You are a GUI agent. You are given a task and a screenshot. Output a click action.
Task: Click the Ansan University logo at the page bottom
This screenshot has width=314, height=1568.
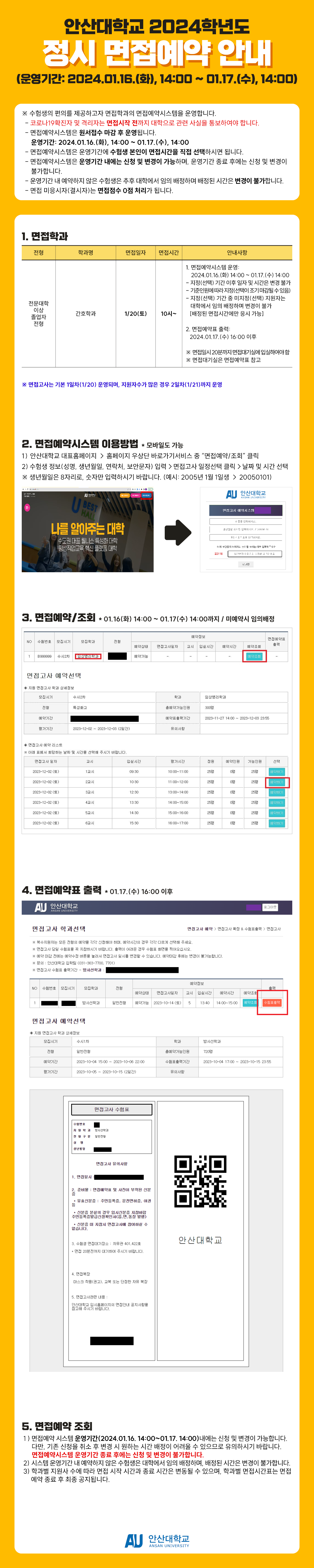point(157,1540)
